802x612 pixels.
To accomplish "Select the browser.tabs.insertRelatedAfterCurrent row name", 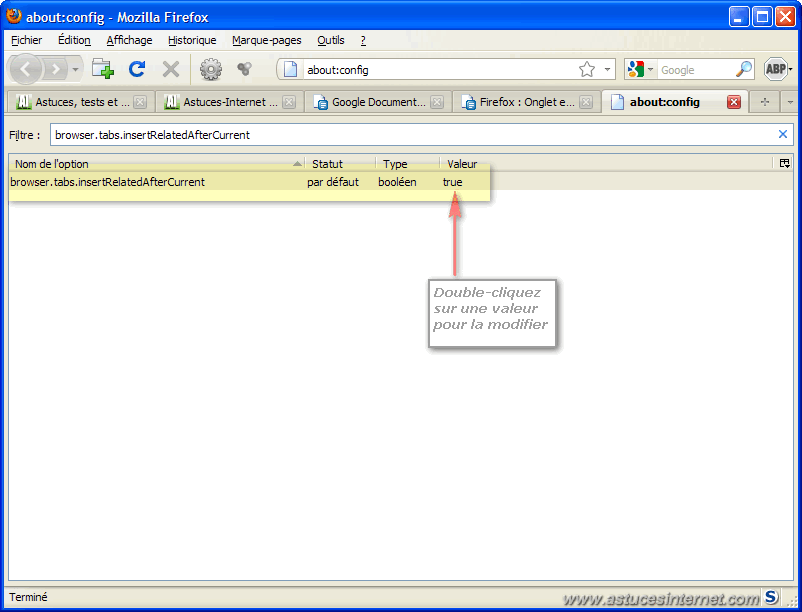I will tap(107, 182).
